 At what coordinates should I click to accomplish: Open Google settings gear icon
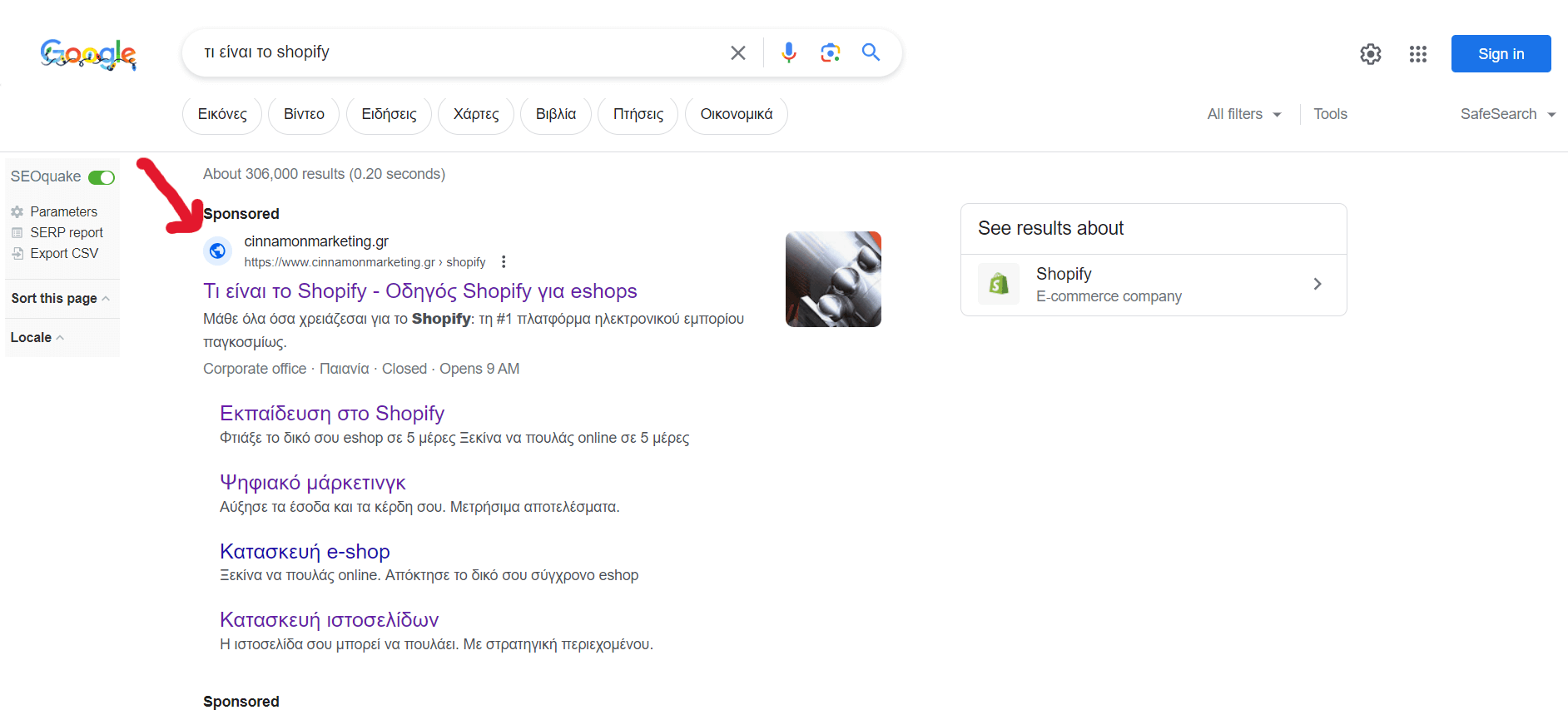pos(1370,54)
